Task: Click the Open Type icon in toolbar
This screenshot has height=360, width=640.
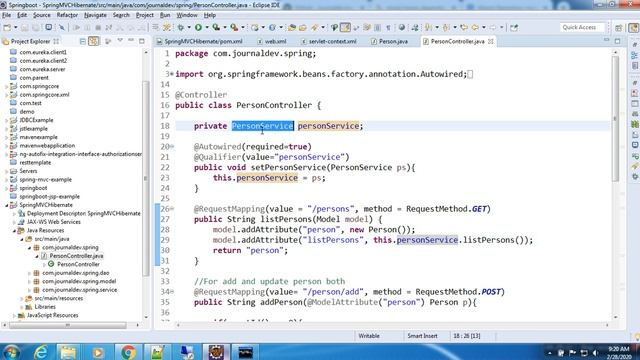Action: click(x=291, y=27)
